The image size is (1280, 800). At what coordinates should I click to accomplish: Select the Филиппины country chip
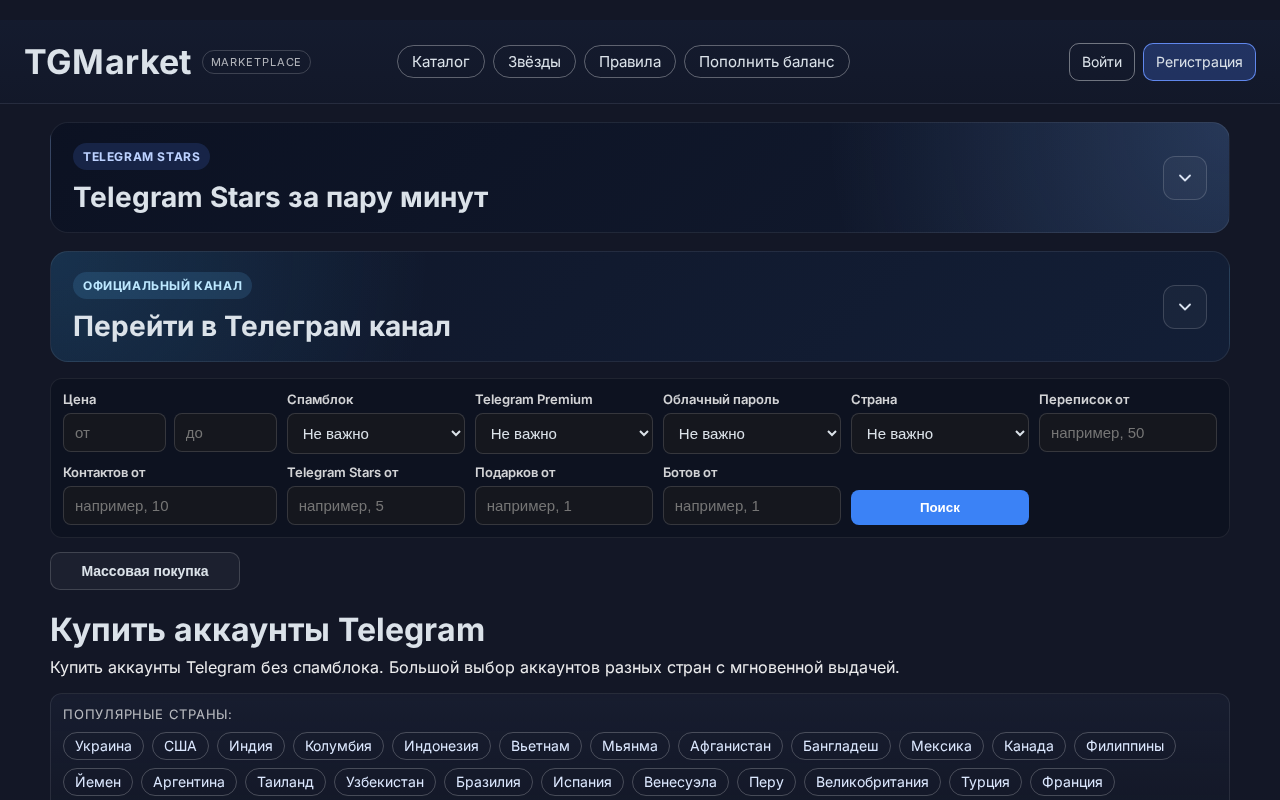coord(1125,746)
